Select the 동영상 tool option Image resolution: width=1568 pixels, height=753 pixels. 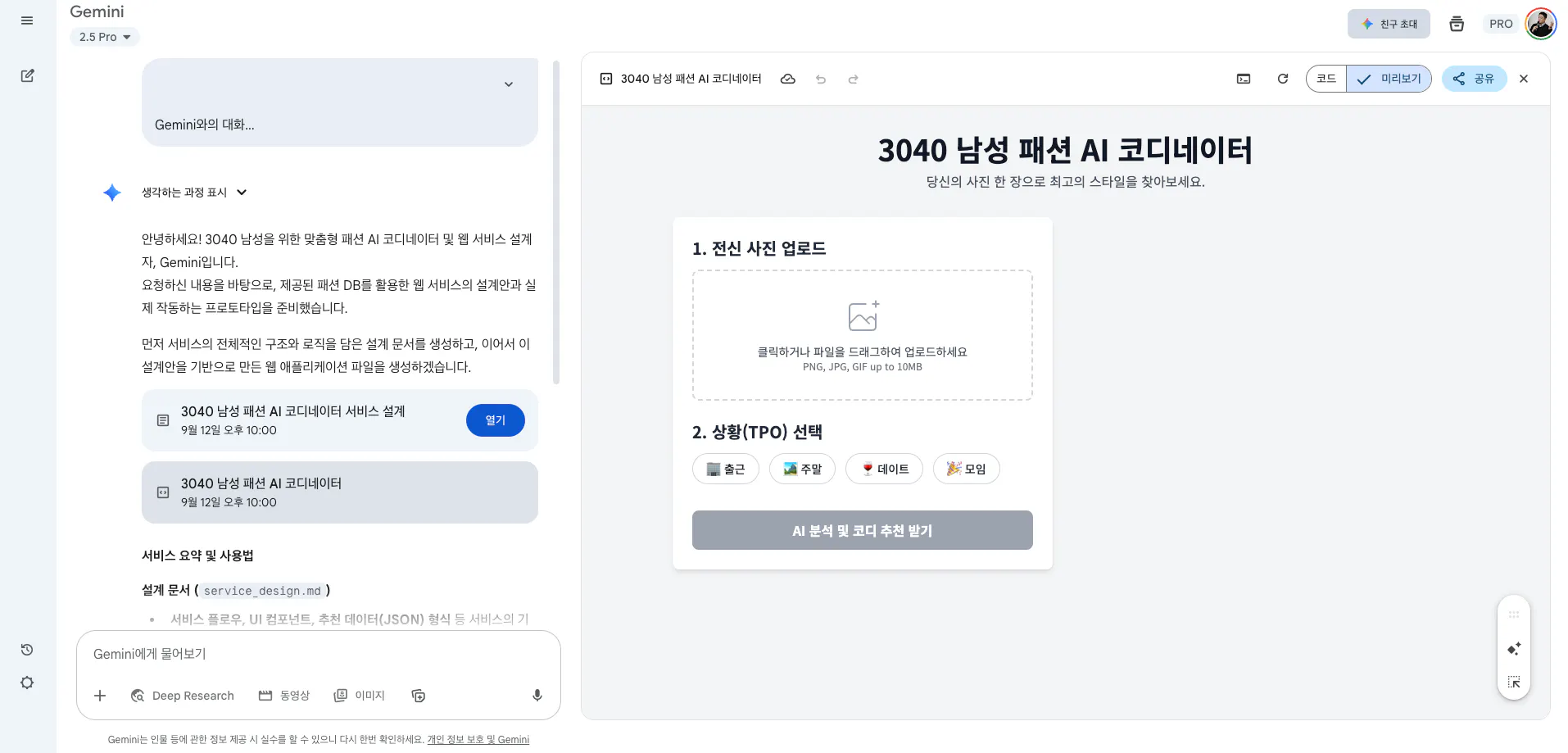[x=284, y=696]
